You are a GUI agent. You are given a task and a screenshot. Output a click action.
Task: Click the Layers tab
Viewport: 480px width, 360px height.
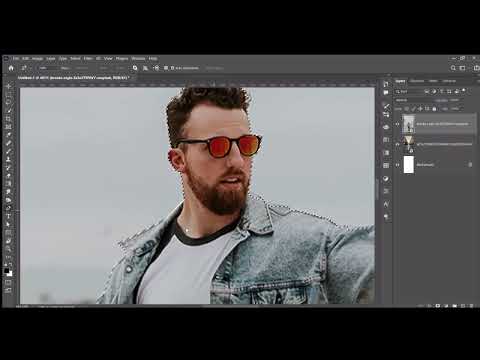400,81
